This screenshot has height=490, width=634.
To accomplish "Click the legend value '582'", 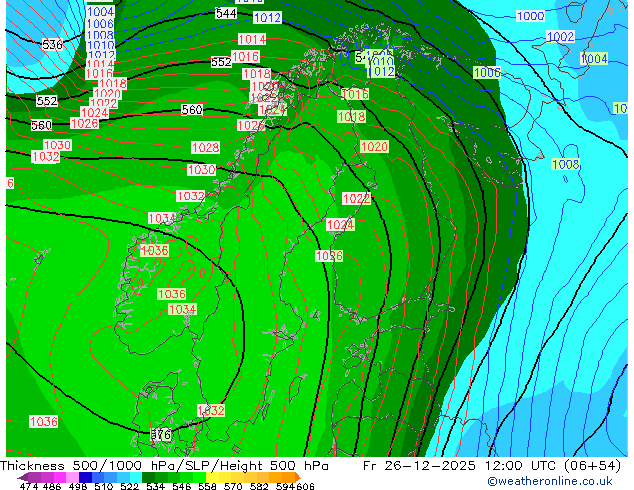I will 259,486.
